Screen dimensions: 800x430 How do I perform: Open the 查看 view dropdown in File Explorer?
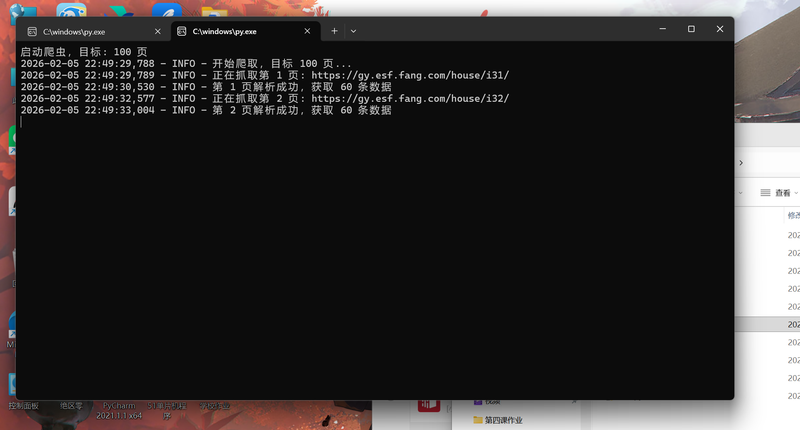coord(779,193)
